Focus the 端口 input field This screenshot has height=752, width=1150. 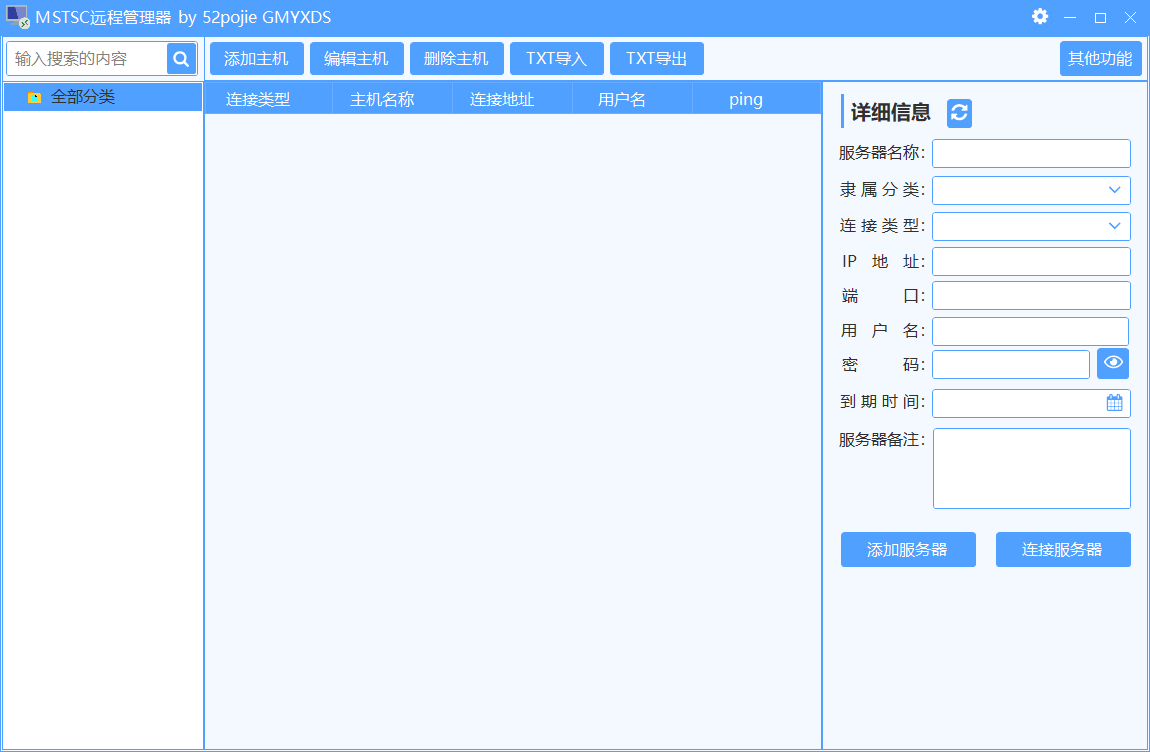(1031, 296)
